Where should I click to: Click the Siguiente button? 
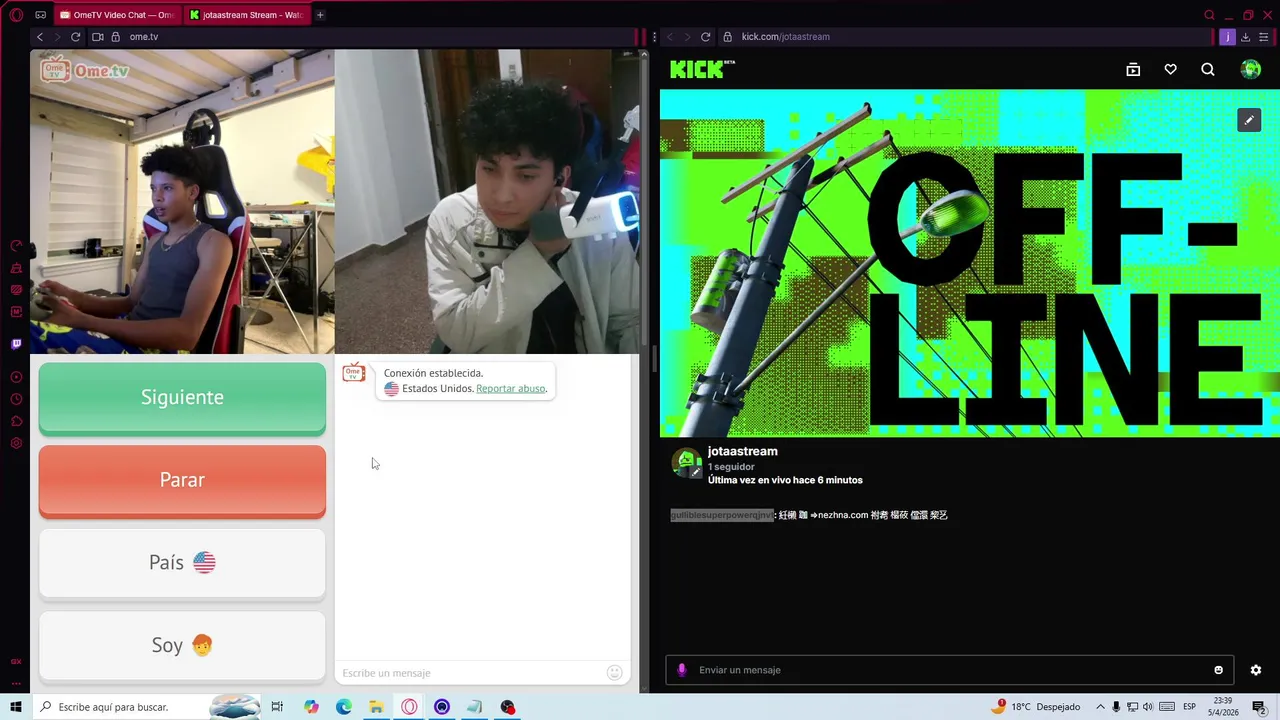coord(182,398)
